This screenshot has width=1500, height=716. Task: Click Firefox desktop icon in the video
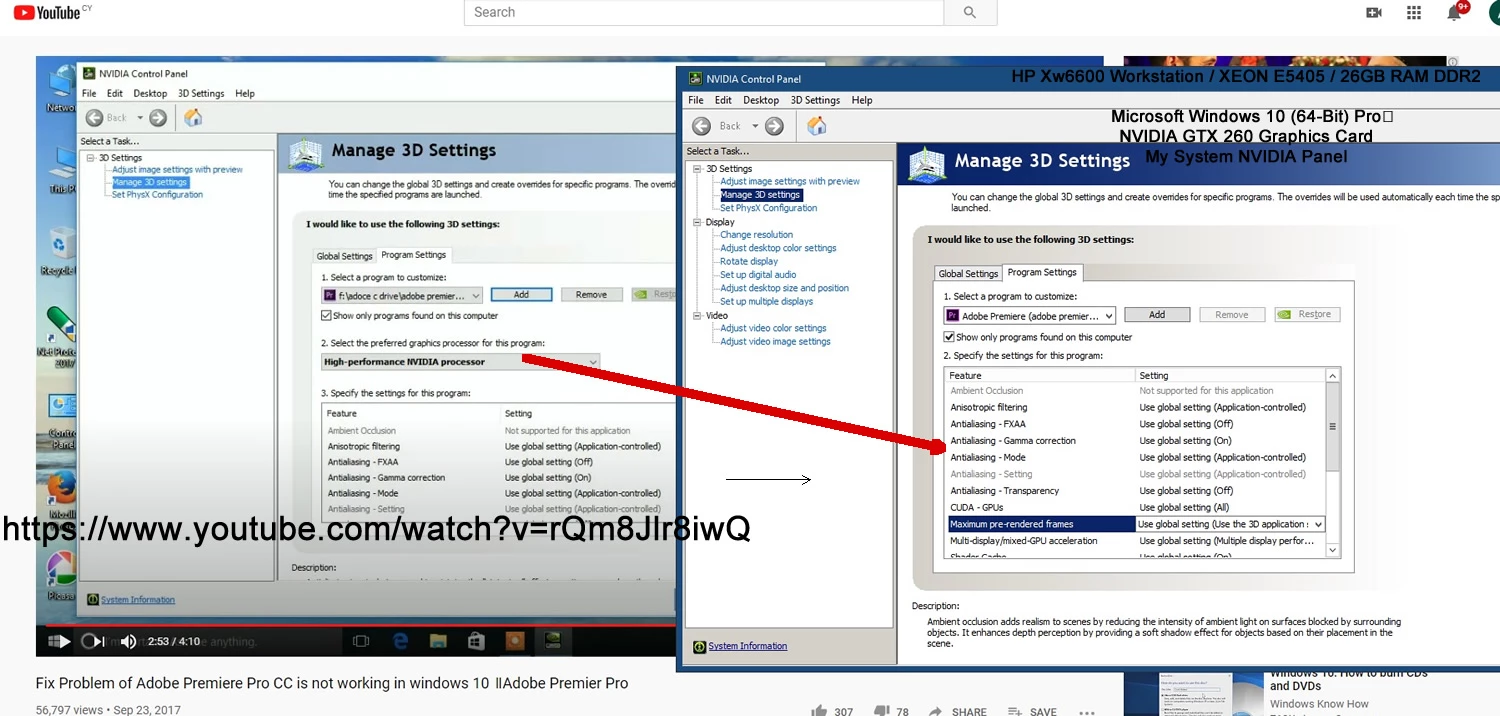click(61, 491)
